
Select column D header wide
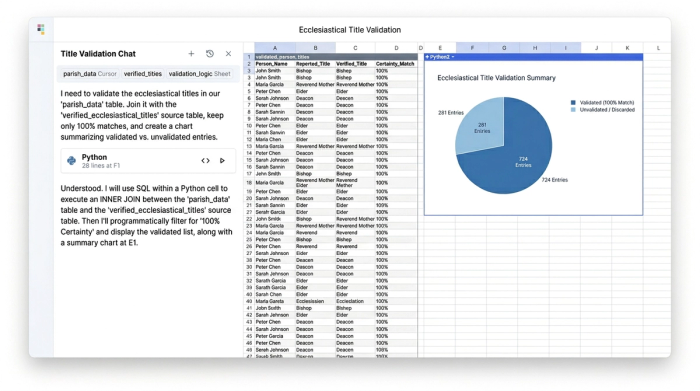(x=396, y=48)
